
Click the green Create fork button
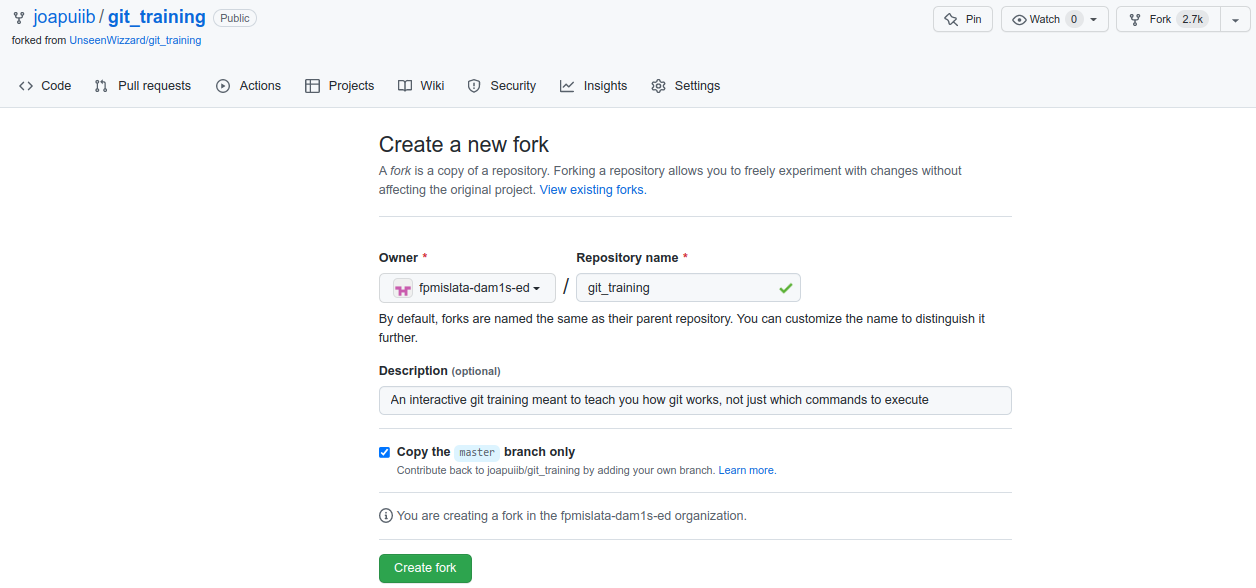pos(425,568)
